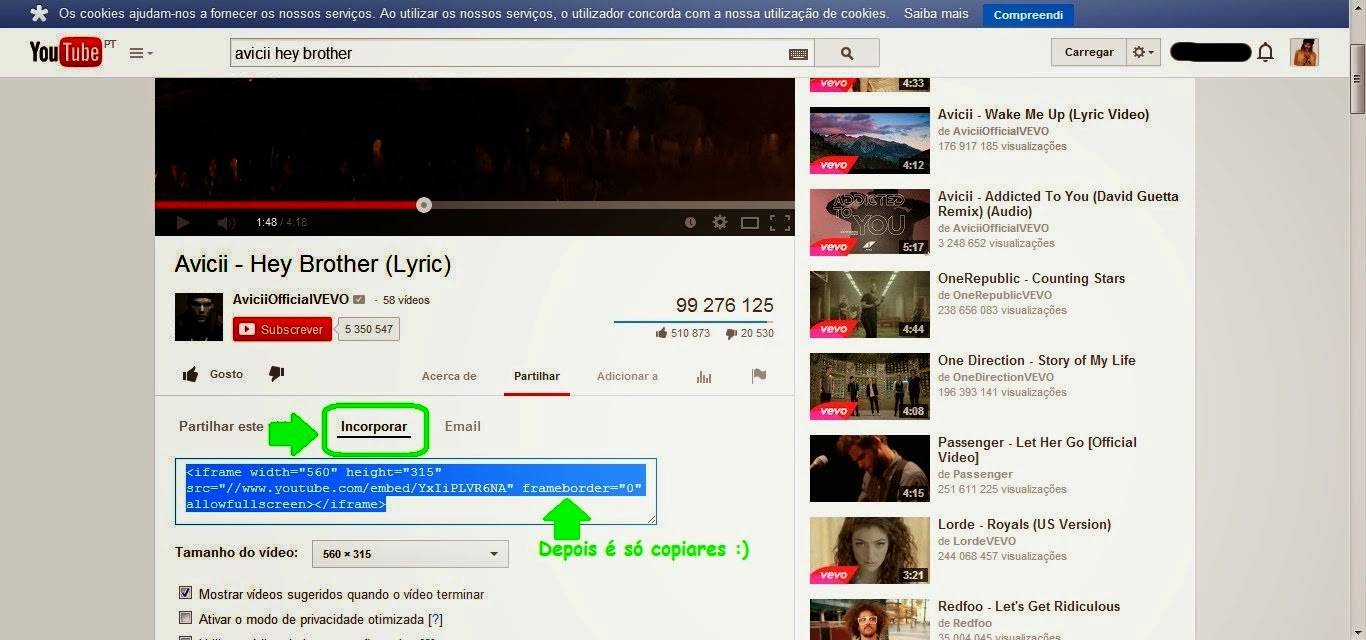This screenshot has width=1366, height=640.
Task: Toggle theater mode player size icon
Action: (x=750, y=222)
